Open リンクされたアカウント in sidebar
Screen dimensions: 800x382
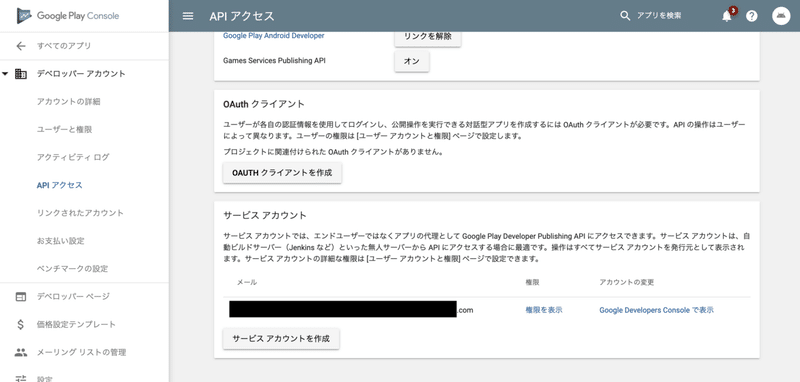point(80,213)
